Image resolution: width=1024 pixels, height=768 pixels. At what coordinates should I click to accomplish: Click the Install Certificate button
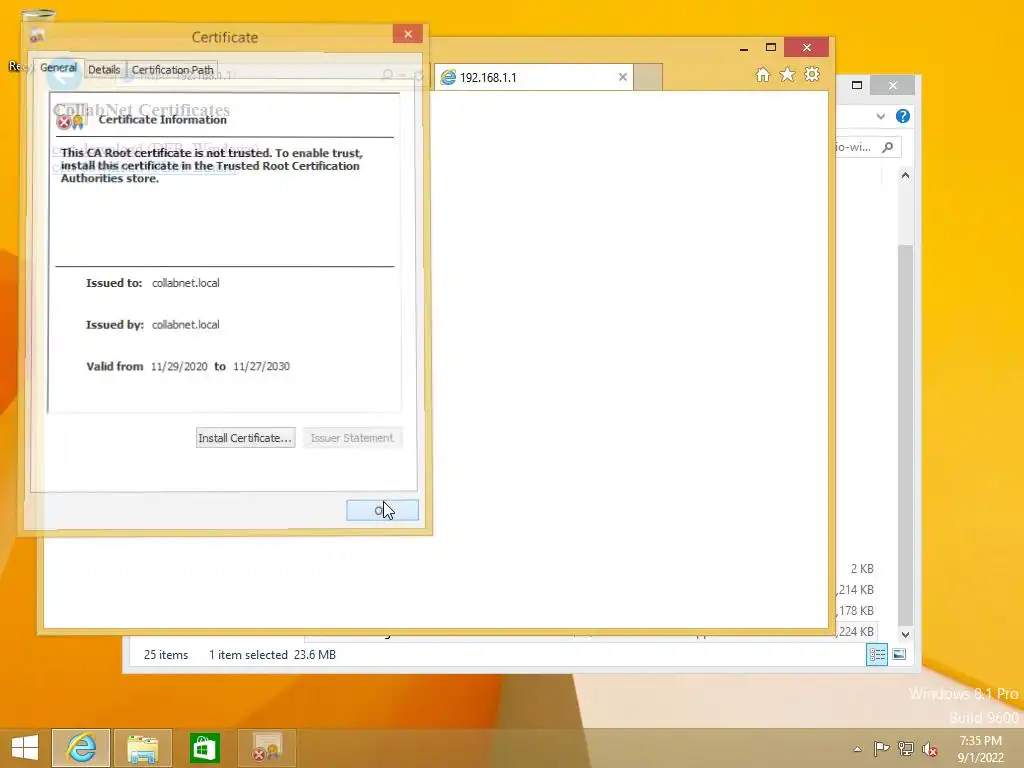tap(245, 438)
